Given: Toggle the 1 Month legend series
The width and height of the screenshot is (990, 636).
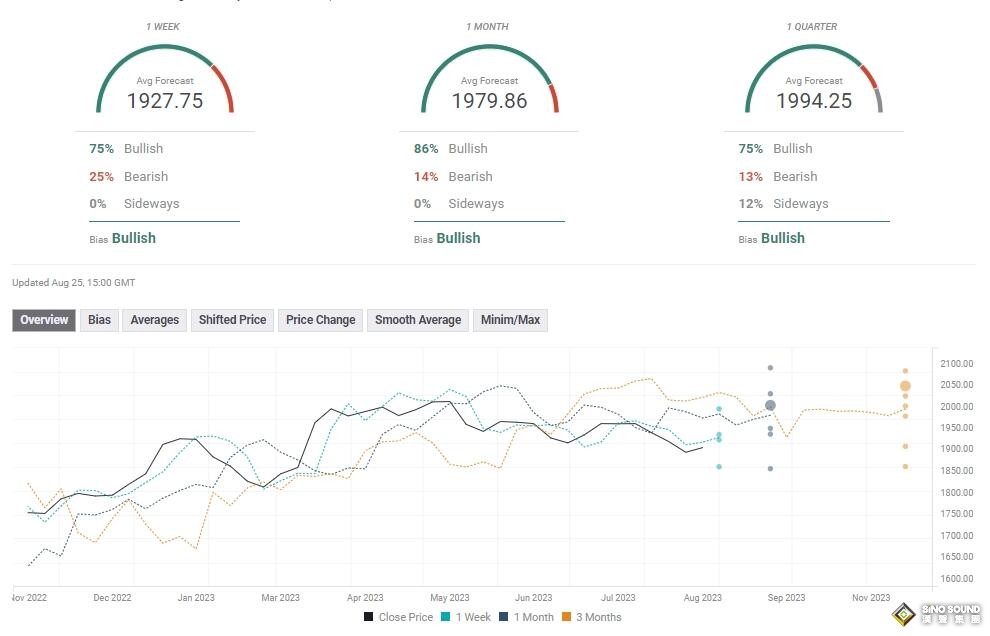Looking at the screenshot, I should (529, 617).
